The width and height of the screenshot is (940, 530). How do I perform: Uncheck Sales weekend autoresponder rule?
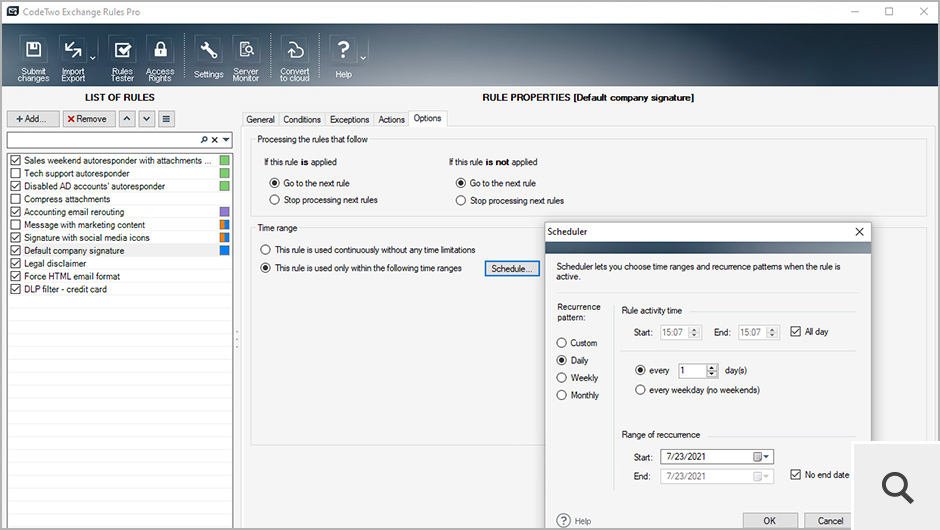point(16,160)
